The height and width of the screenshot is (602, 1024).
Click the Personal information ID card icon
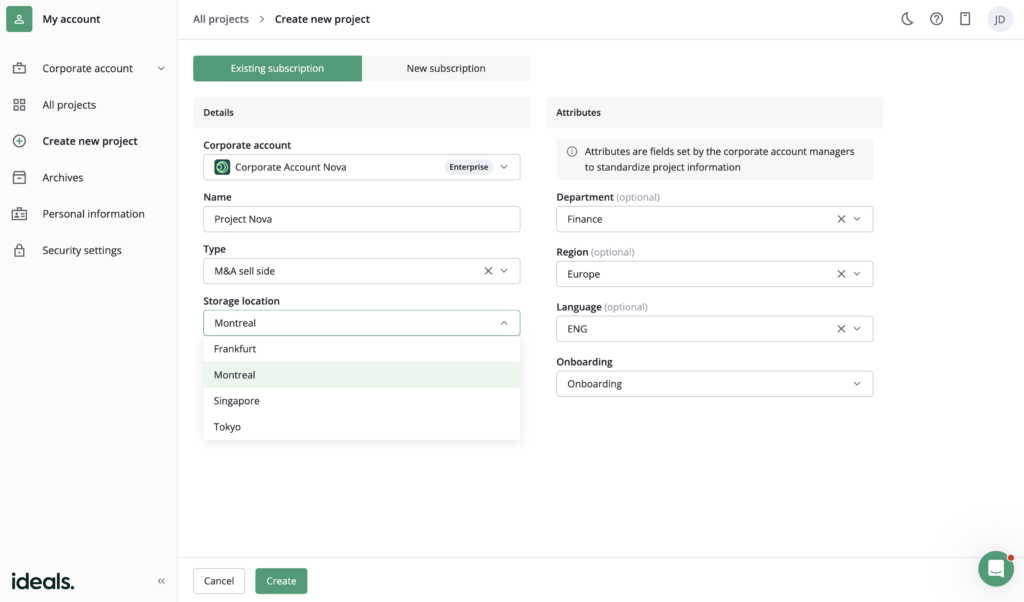(x=20, y=214)
